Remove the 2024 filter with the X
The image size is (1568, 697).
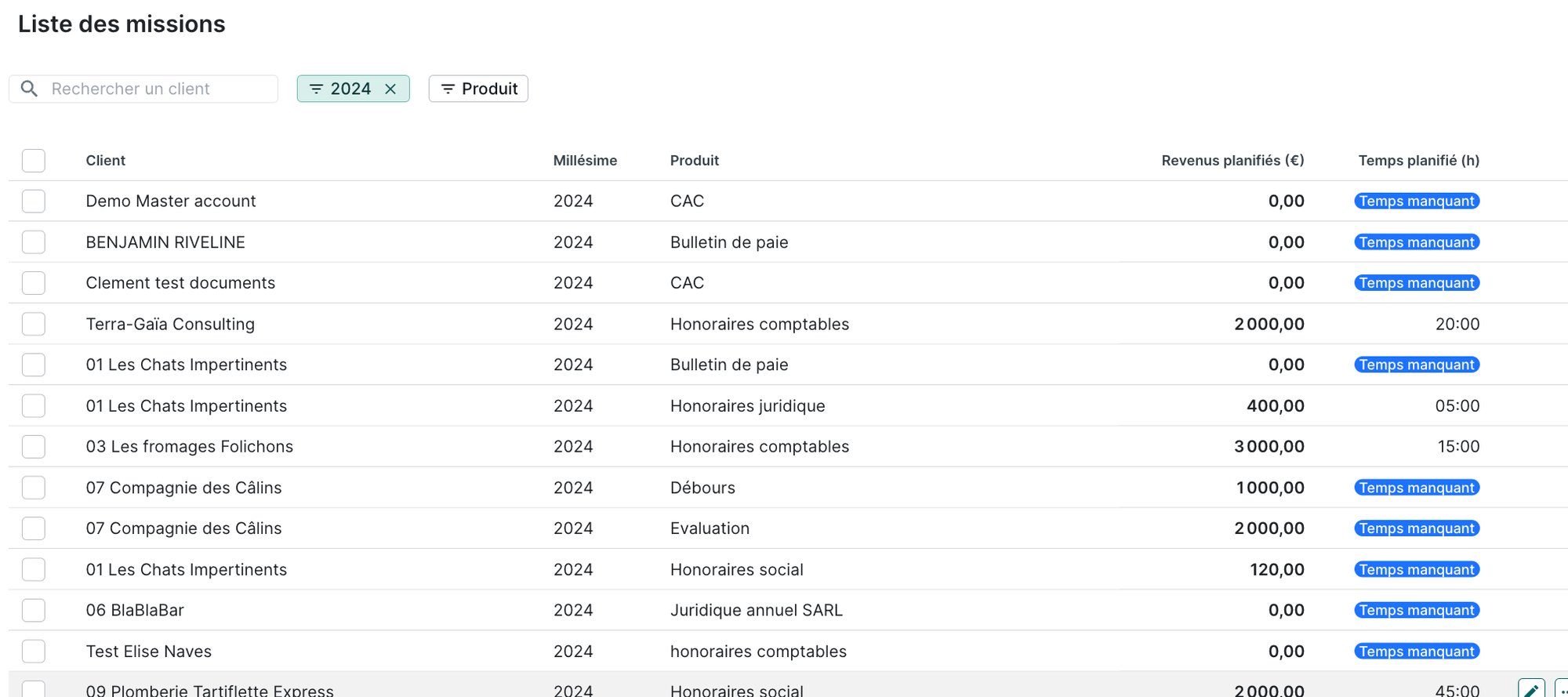390,89
